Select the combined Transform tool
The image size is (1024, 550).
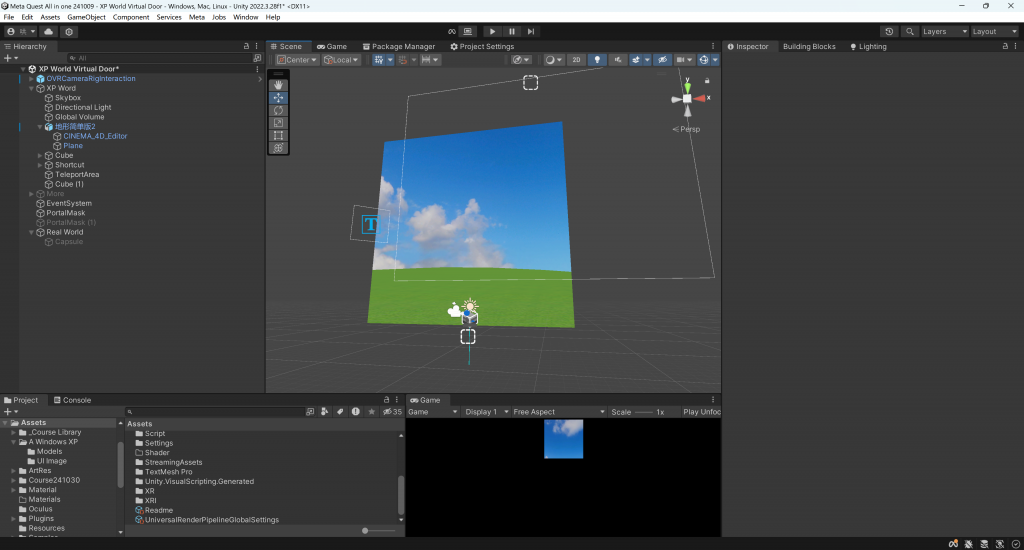(278, 148)
